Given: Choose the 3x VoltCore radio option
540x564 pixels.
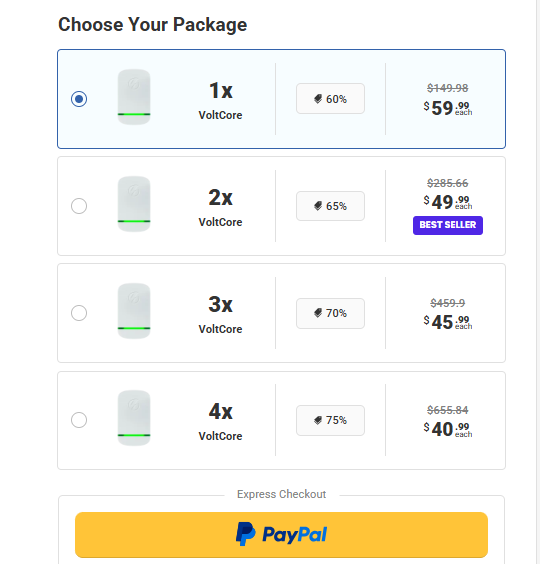Looking at the screenshot, I should click(79, 313).
